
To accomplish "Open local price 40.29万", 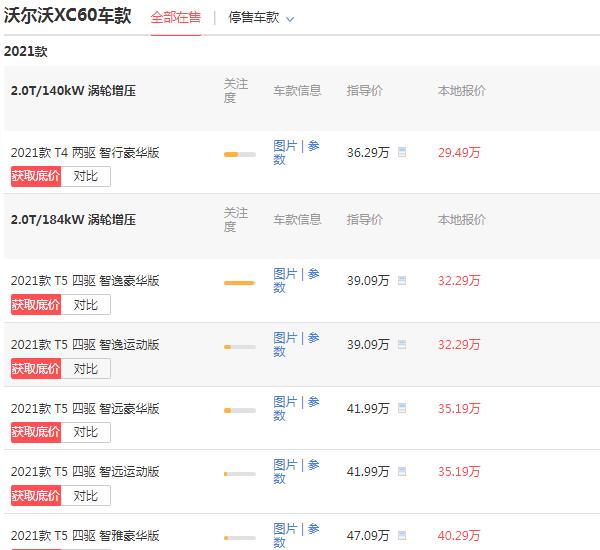I will pyautogui.click(x=459, y=535).
